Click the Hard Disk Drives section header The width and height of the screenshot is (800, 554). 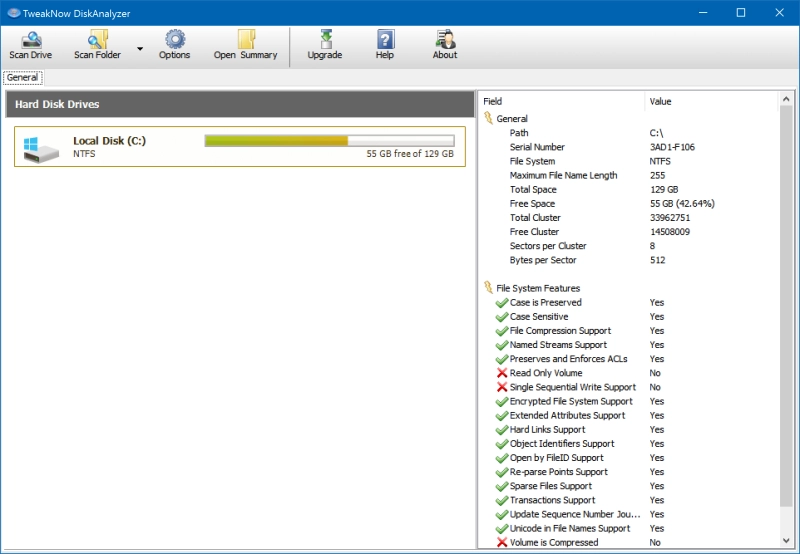240,104
